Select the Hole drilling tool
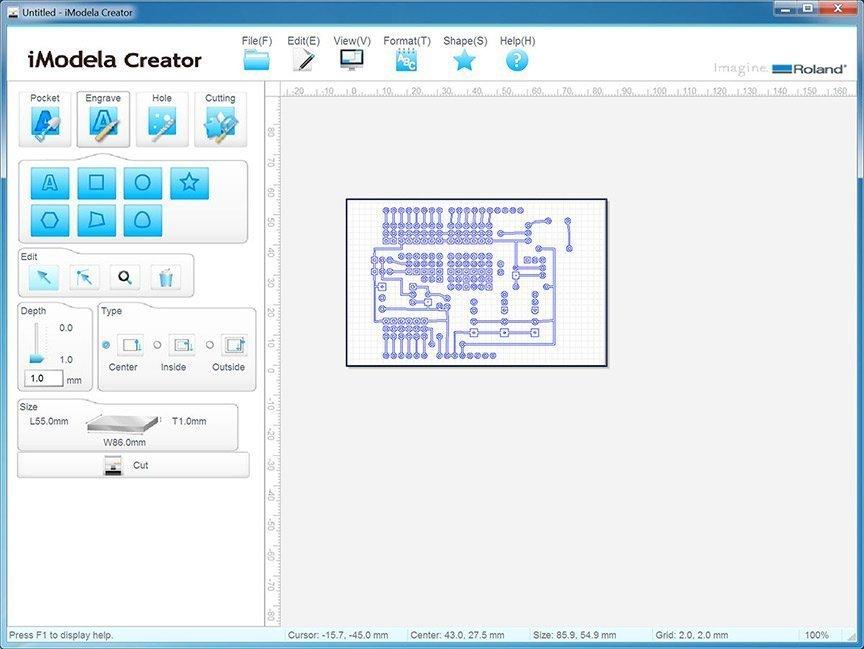Viewport: 864px width, 649px height. [x=161, y=117]
